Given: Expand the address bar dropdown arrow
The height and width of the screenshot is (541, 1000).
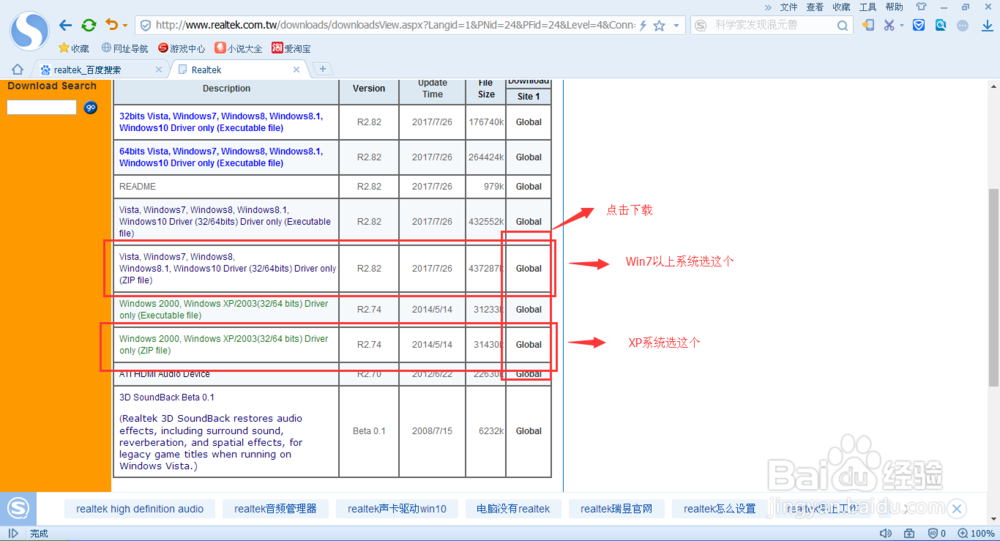Looking at the screenshot, I should [677, 26].
